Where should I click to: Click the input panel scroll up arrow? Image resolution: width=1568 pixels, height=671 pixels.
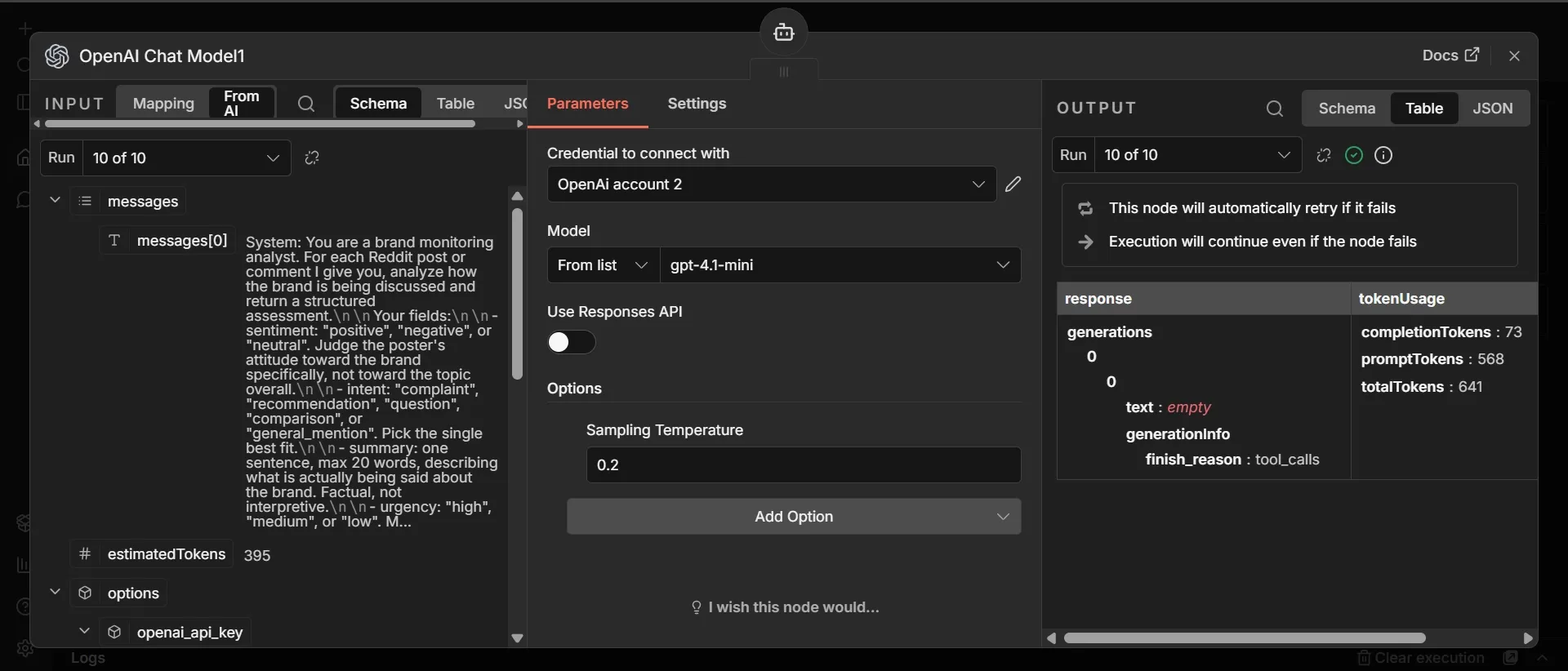pyautogui.click(x=517, y=196)
